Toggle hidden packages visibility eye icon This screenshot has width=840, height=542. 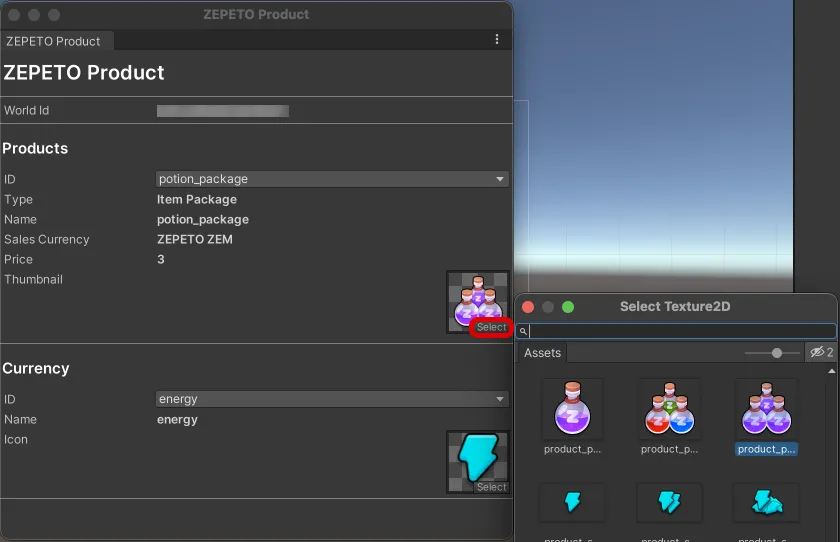click(x=821, y=352)
